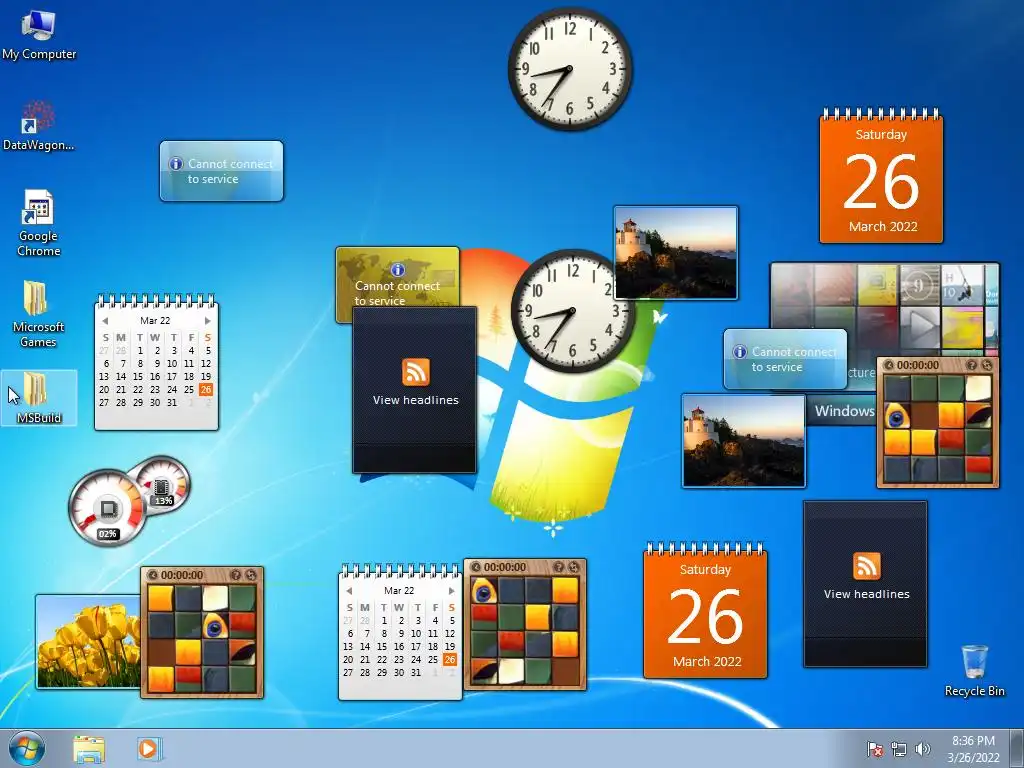The image size is (1024, 768).
Task: Click toucan eye tile in puzzle beside tulips
Action: [x=216, y=626]
